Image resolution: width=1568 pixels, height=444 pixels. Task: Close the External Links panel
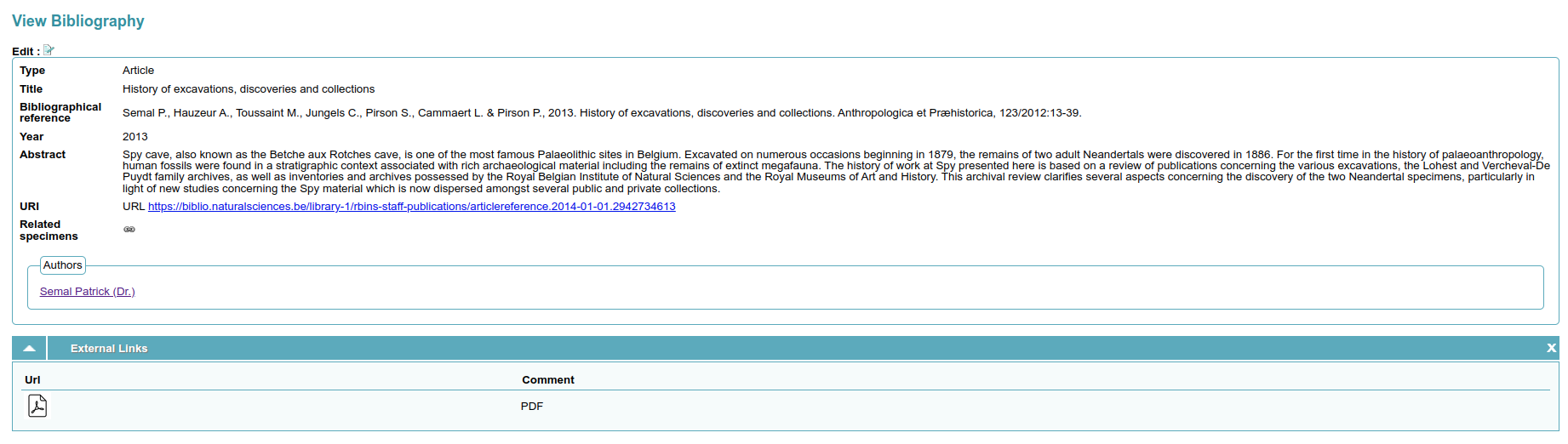tap(1551, 348)
